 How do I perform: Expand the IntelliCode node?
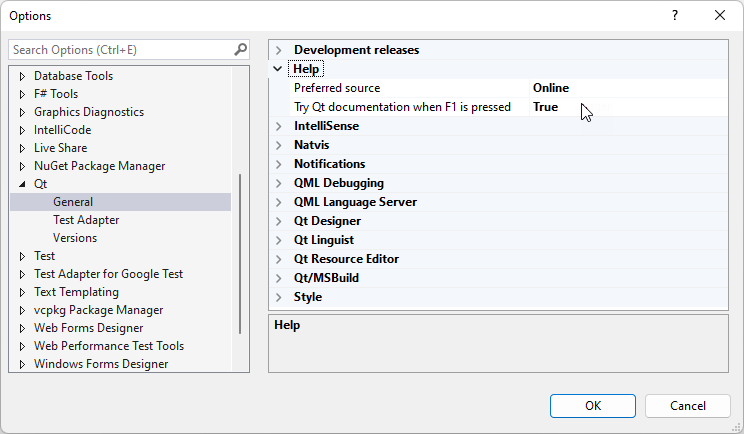(22, 130)
